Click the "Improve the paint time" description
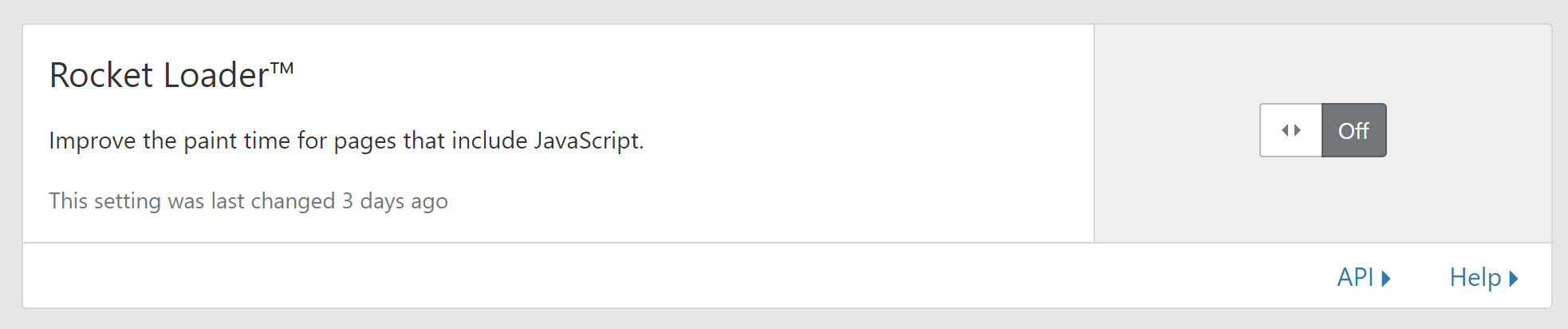This screenshot has height=329, width=1568. [x=345, y=141]
